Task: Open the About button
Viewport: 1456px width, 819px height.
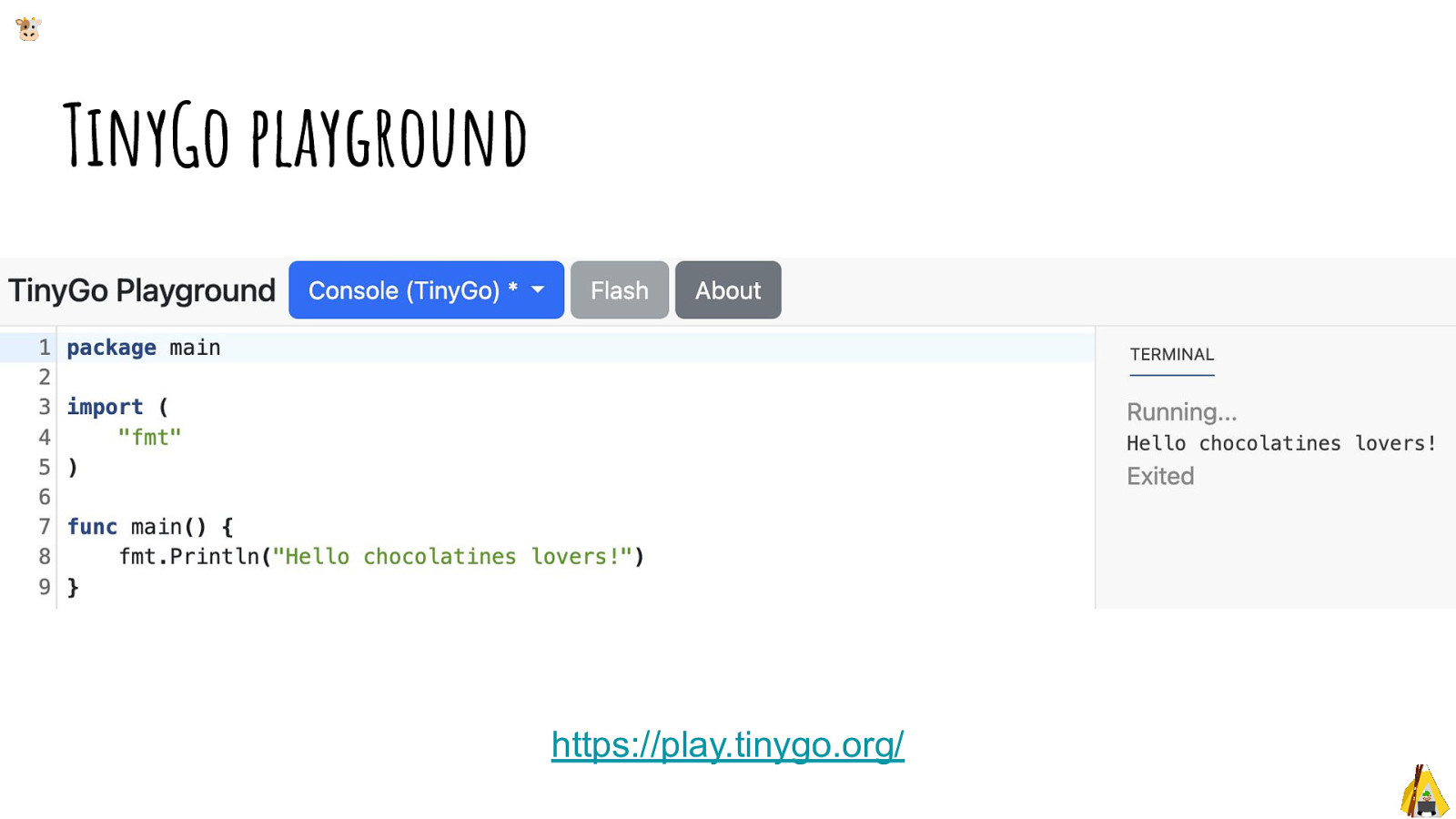Action: pos(728,290)
